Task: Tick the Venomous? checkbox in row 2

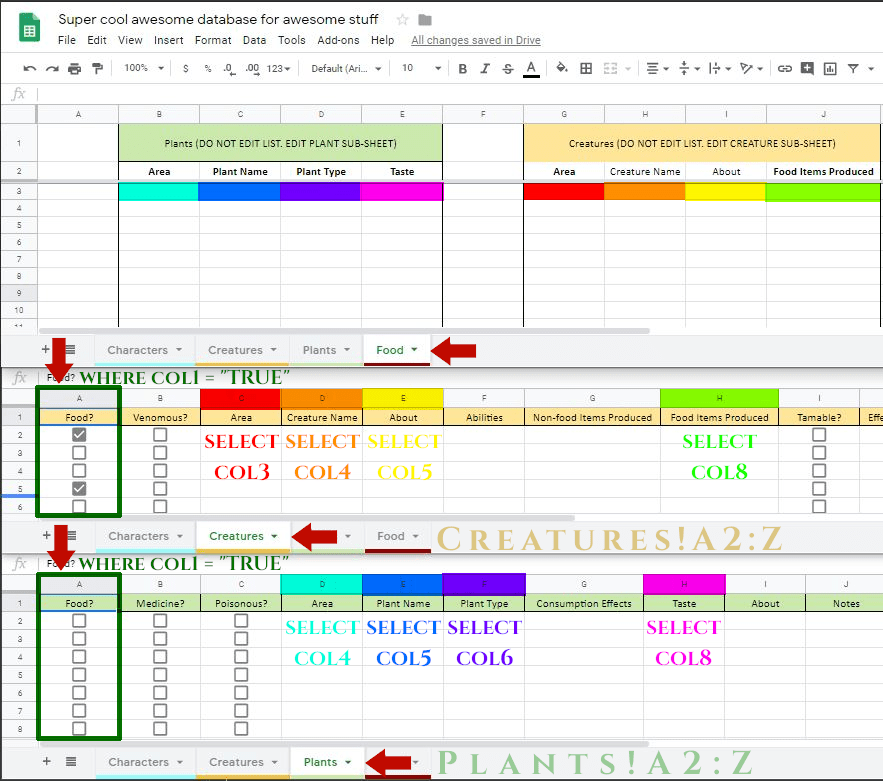Action: (160, 435)
